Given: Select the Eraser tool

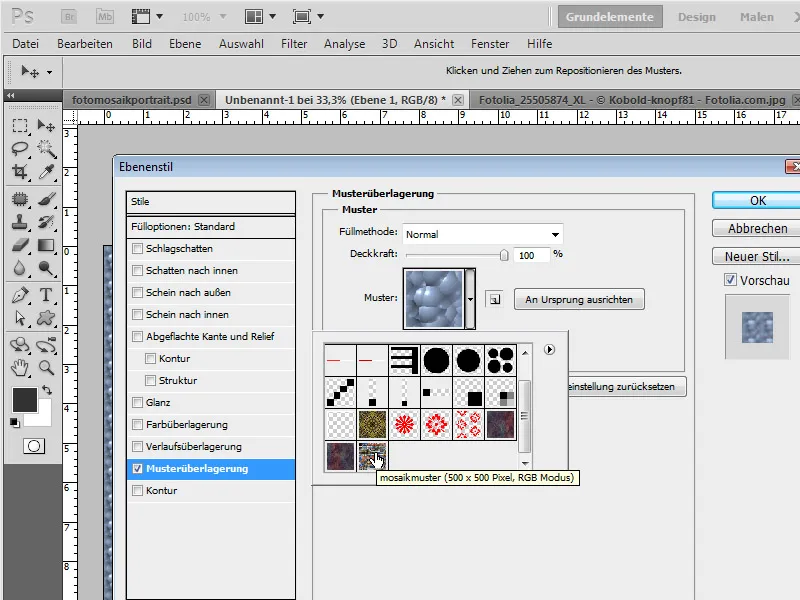Looking at the screenshot, I should [x=20, y=245].
